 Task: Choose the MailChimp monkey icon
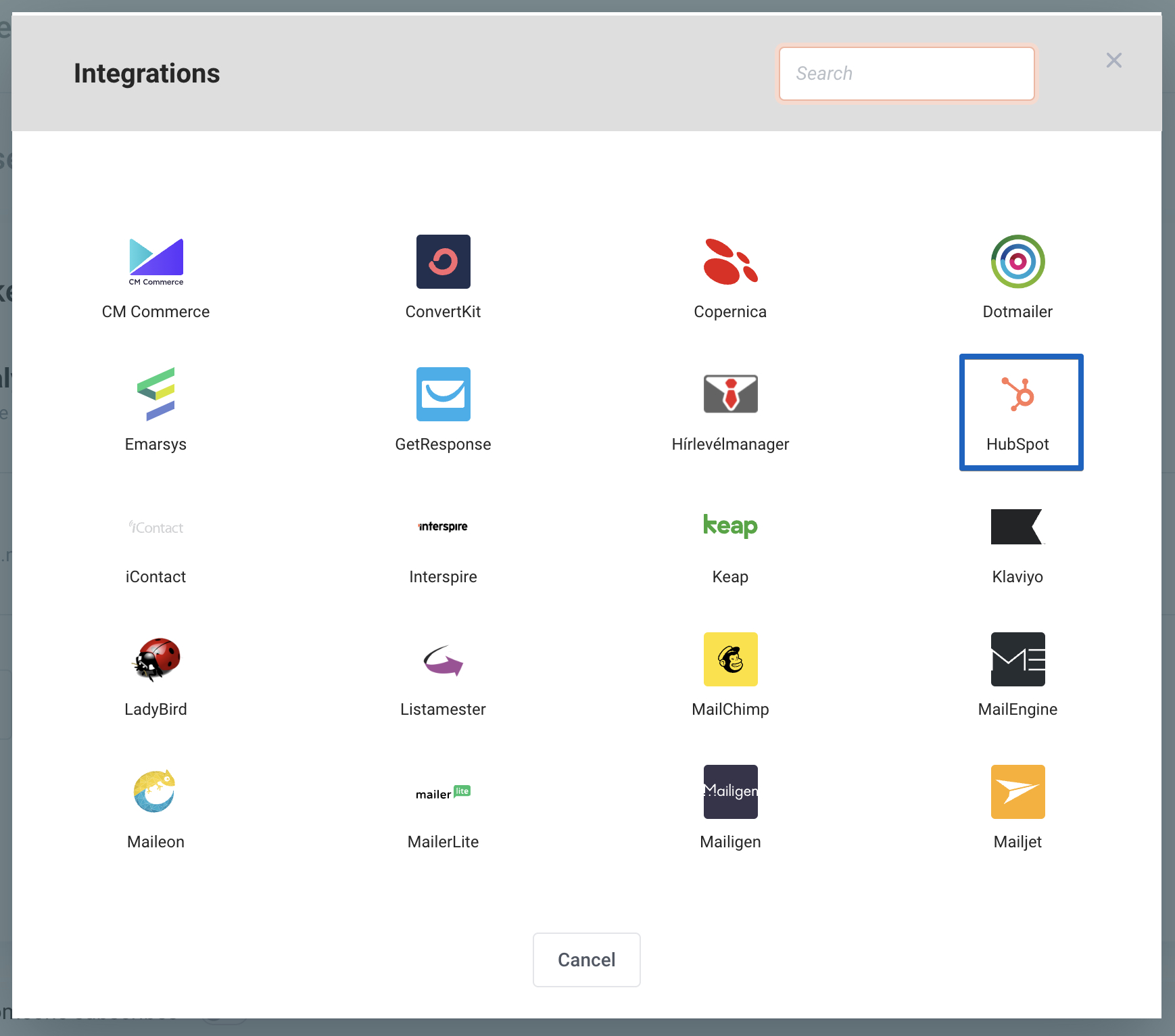coord(731,659)
